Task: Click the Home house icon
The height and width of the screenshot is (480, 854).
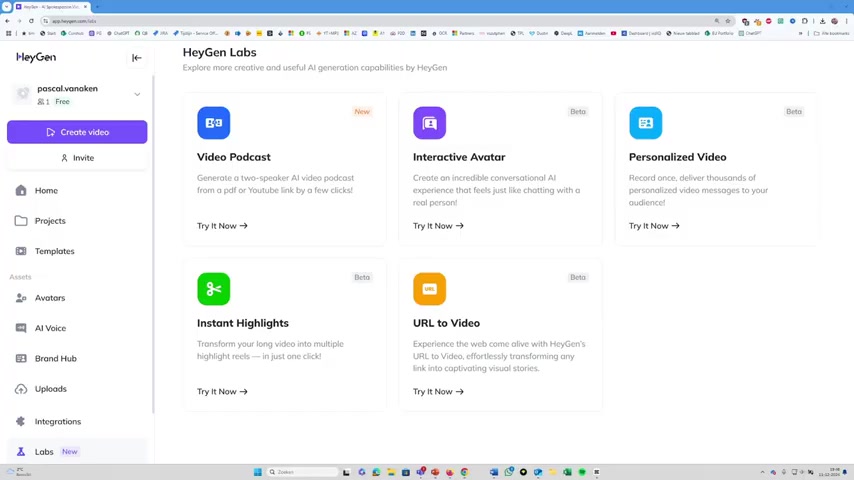Action: click(x=21, y=190)
